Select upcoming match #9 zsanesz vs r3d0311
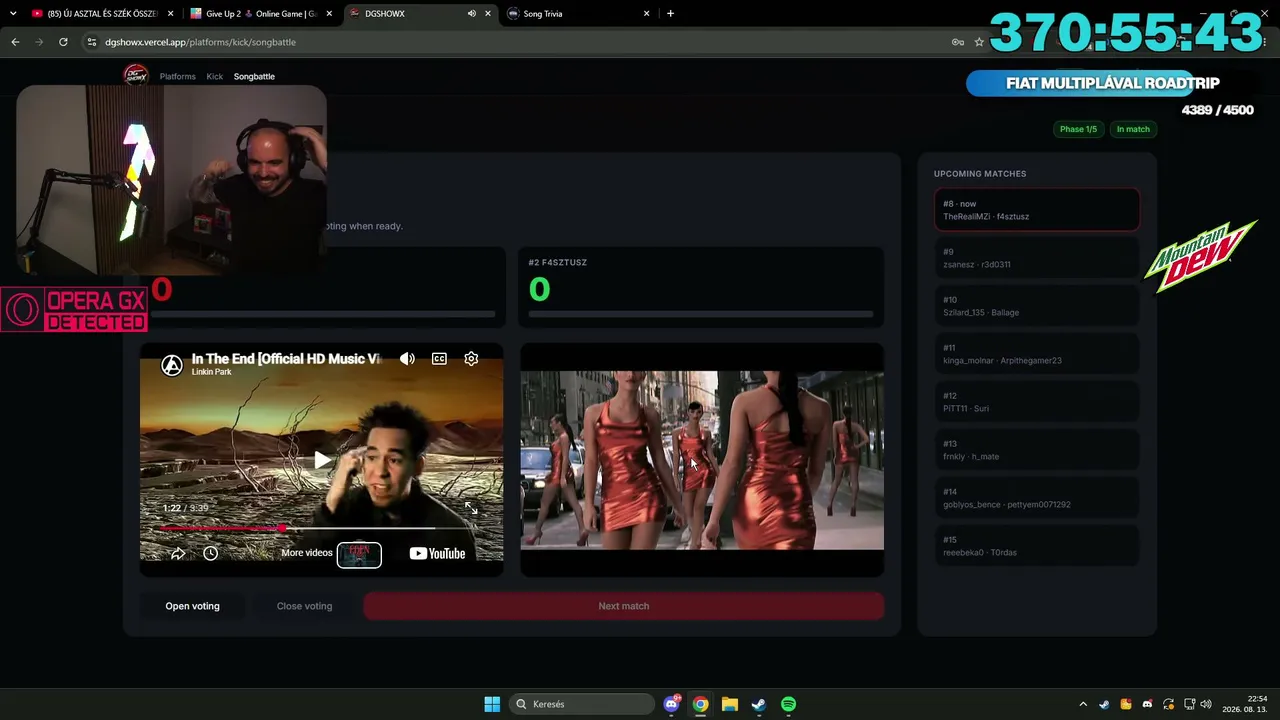The width and height of the screenshot is (1280, 720). coord(1037,258)
